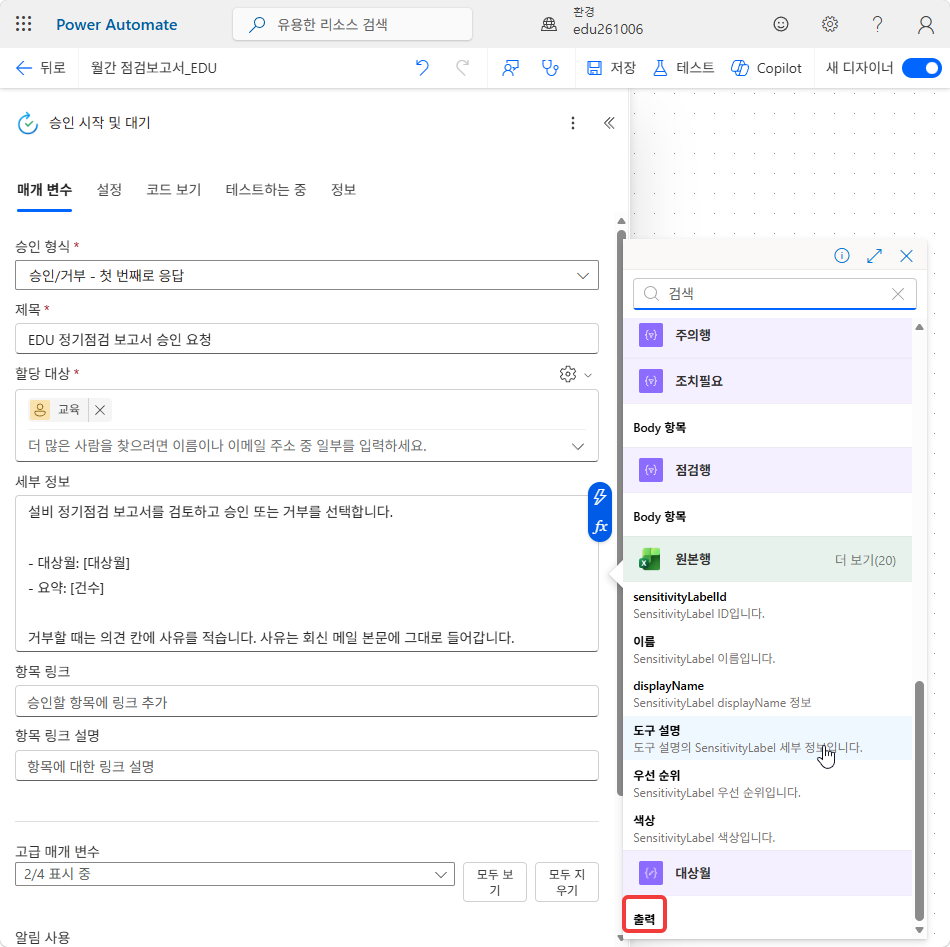Insert the displayName dynamic value
Screen dimensions: 950x947
(768, 694)
